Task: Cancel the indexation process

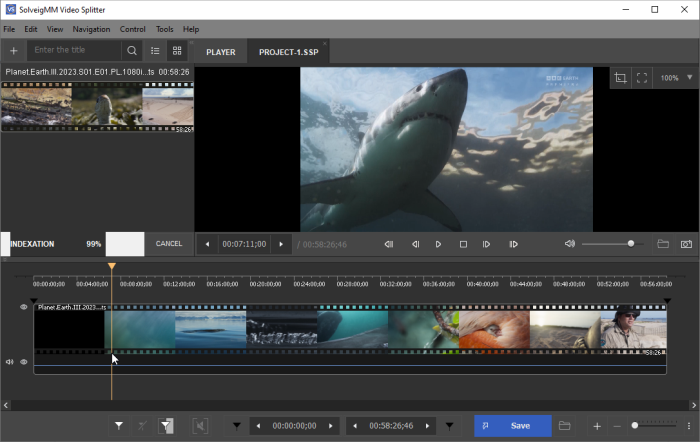Action: tap(169, 244)
